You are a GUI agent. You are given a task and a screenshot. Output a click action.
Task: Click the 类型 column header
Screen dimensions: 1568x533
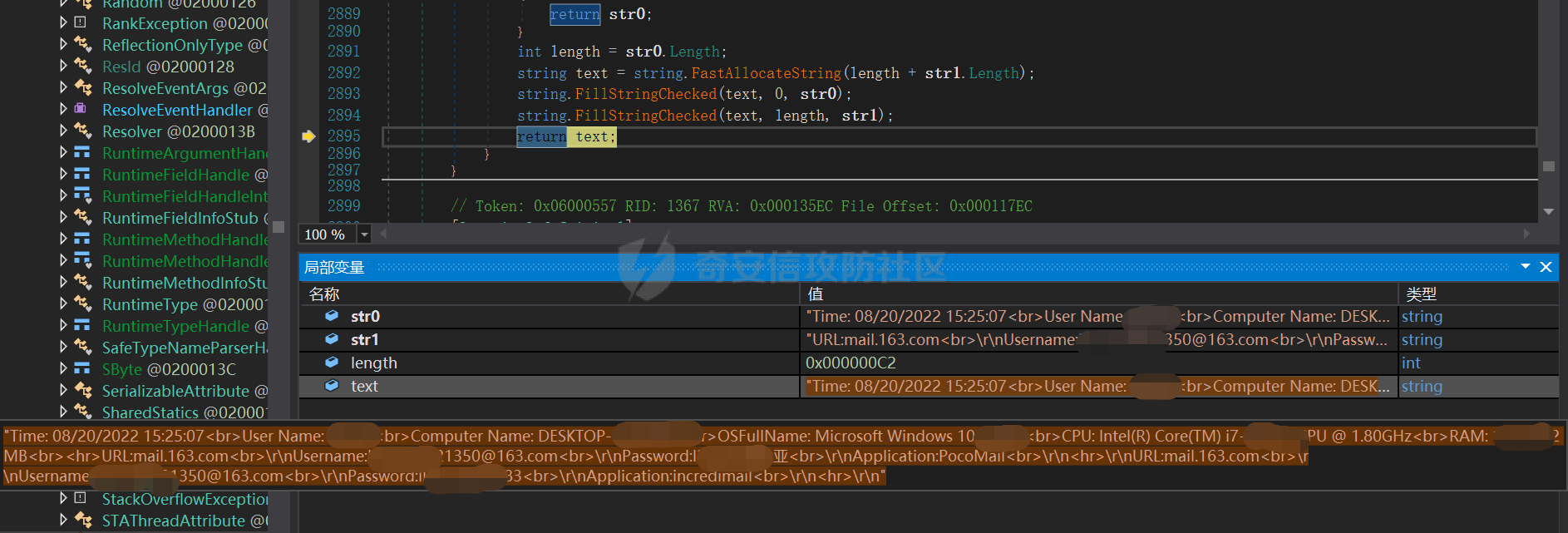1421,294
